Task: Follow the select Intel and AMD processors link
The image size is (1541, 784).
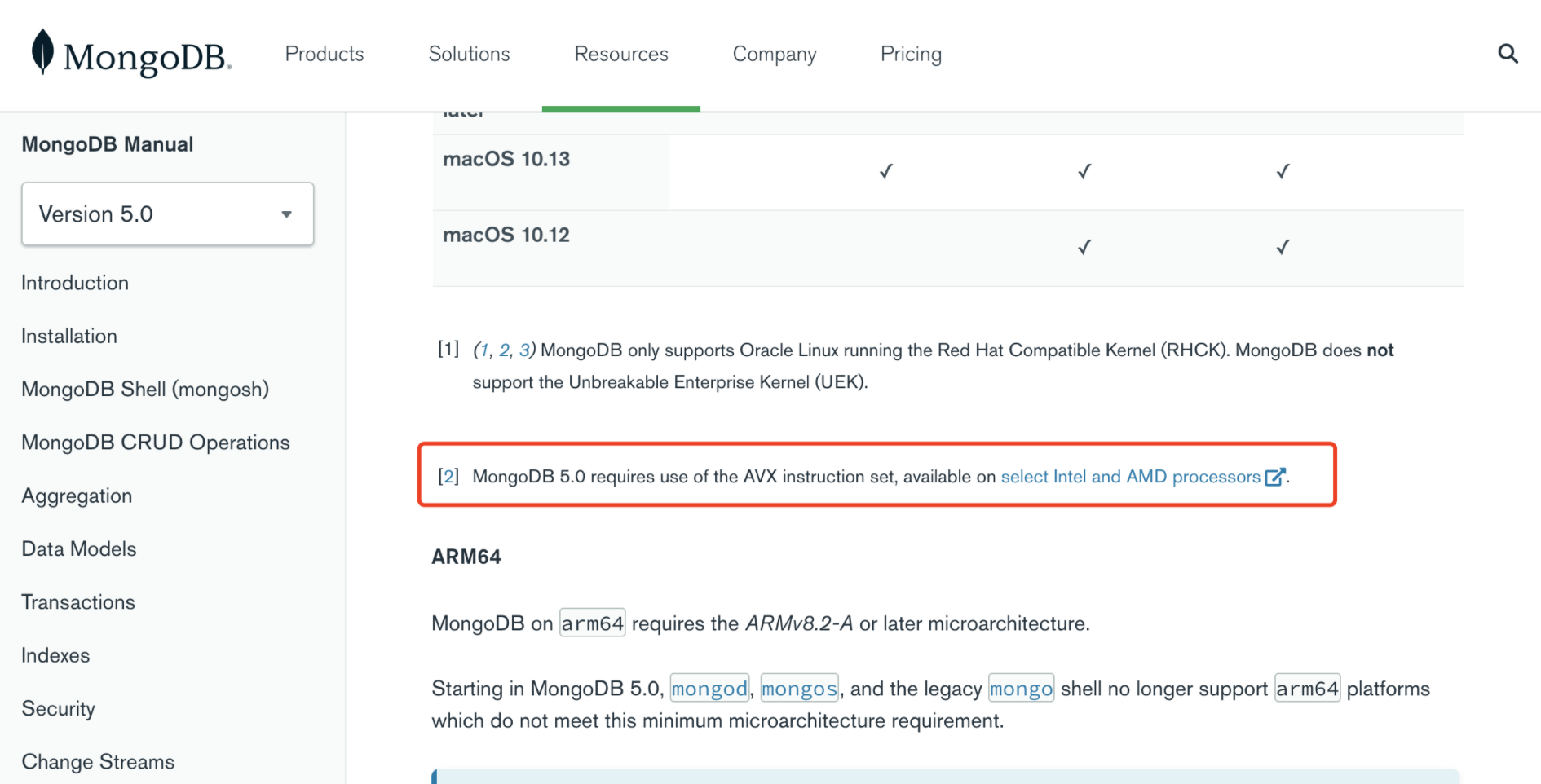Action: [x=1130, y=477]
